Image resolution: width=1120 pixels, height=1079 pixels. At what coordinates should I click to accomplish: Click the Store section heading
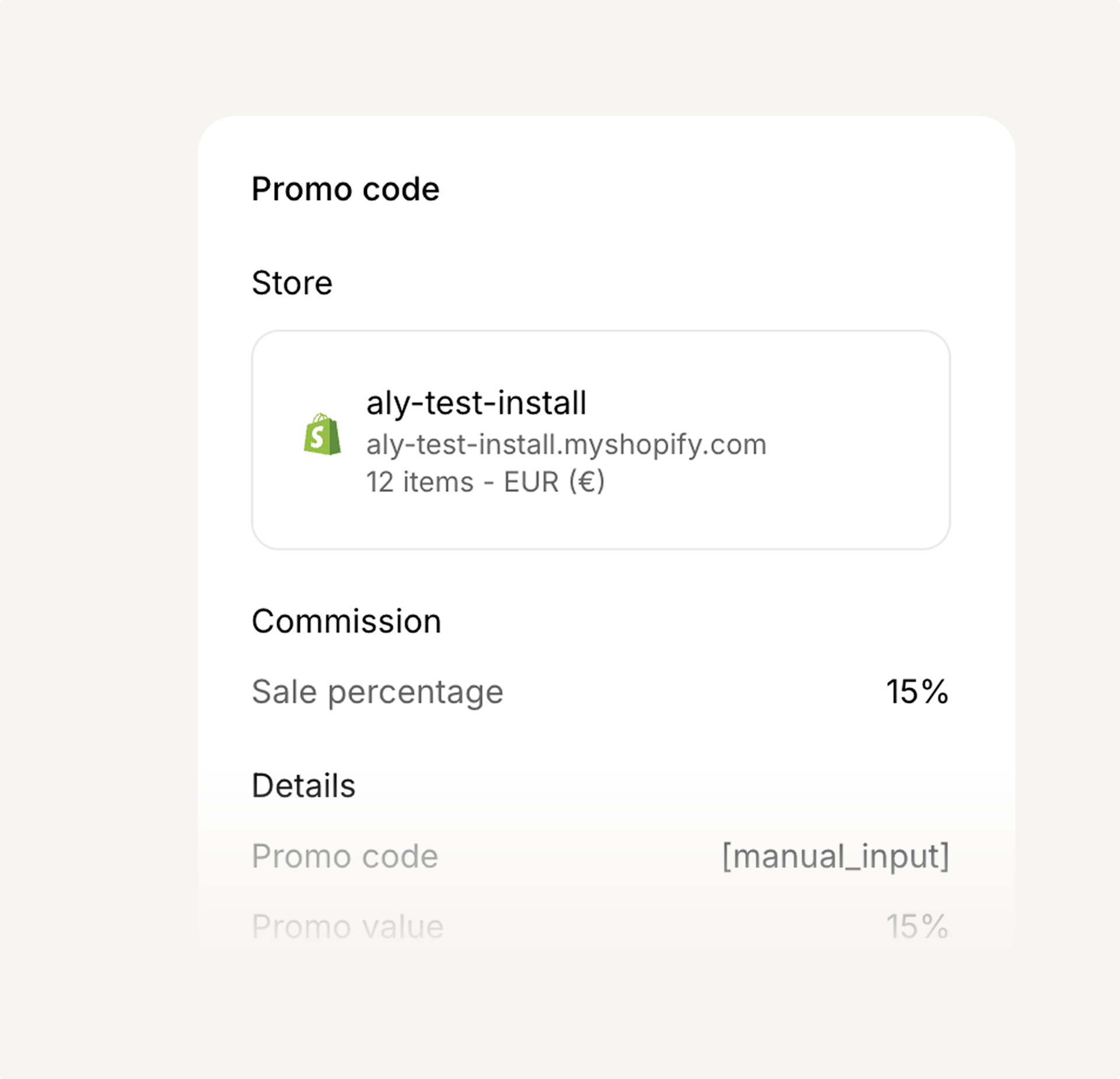coord(292,283)
